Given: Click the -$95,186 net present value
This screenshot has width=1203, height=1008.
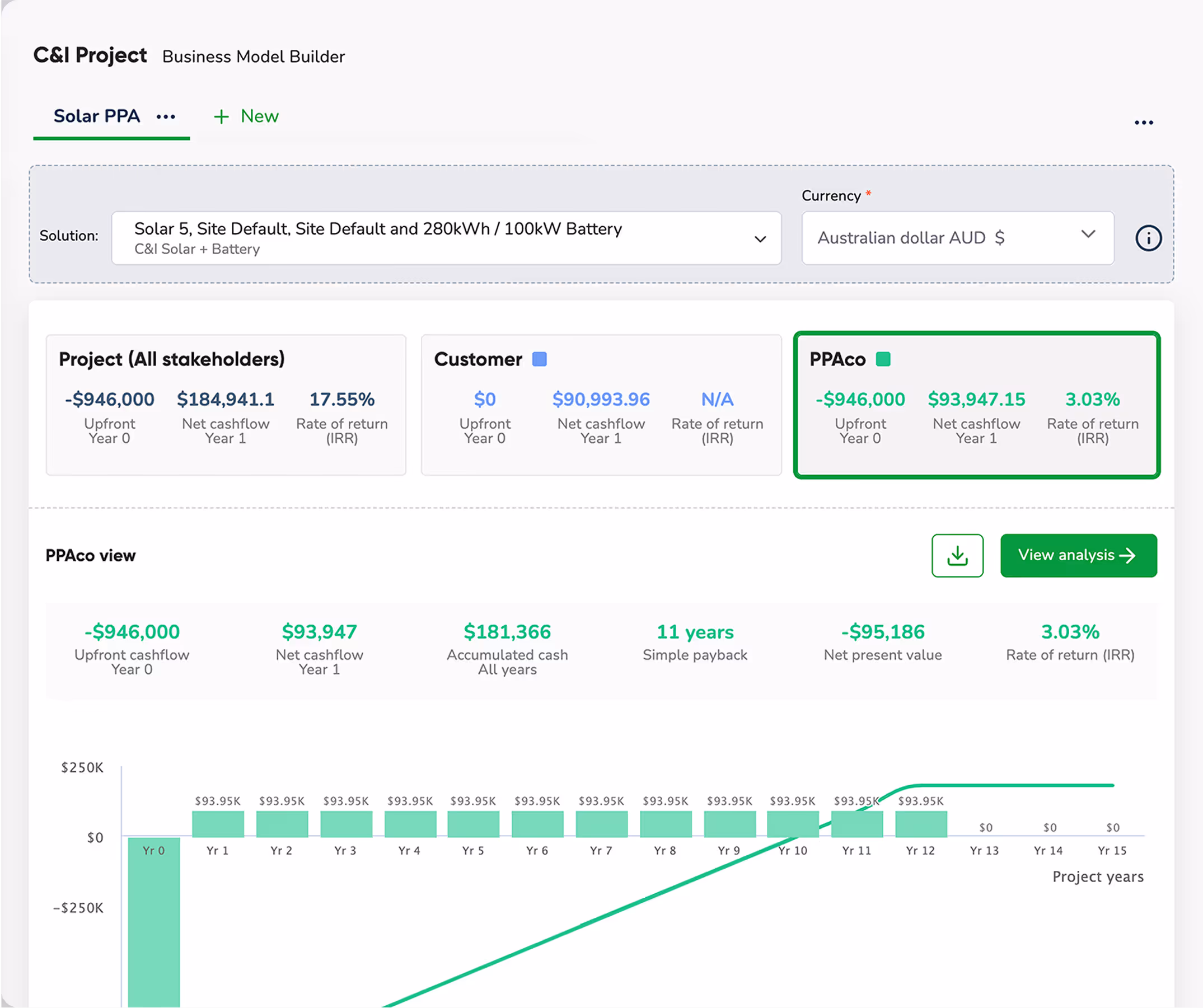Looking at the screenshot, I should tap(883, 632).
